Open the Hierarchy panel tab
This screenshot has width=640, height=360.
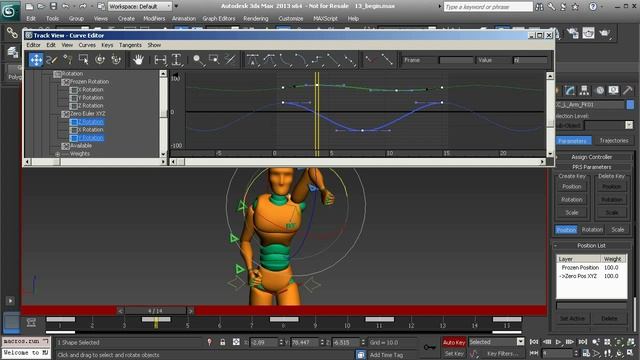(584, 90)
